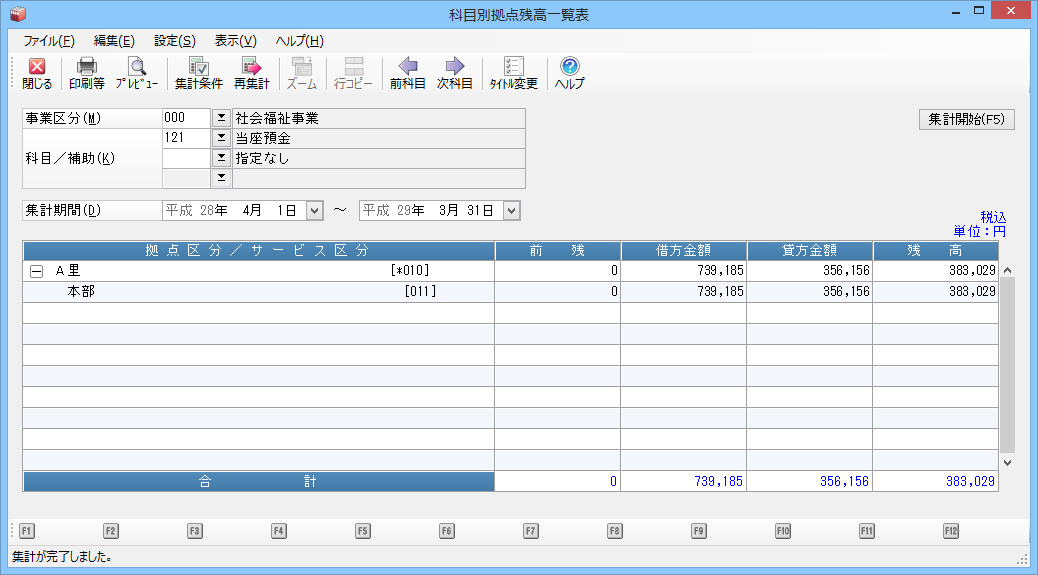
Task: Open the タイトル変更 title change icon
Action: [x=513, y=74]
